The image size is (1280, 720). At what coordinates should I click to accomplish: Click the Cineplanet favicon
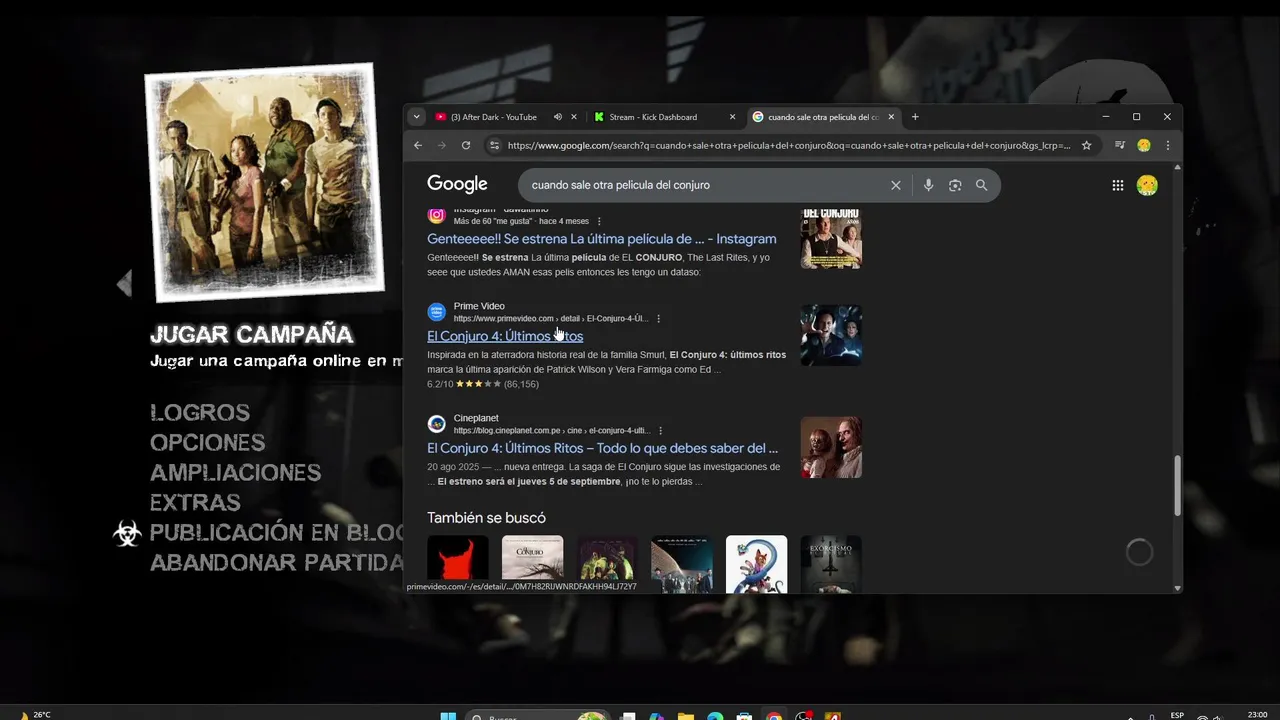[436, 424]
